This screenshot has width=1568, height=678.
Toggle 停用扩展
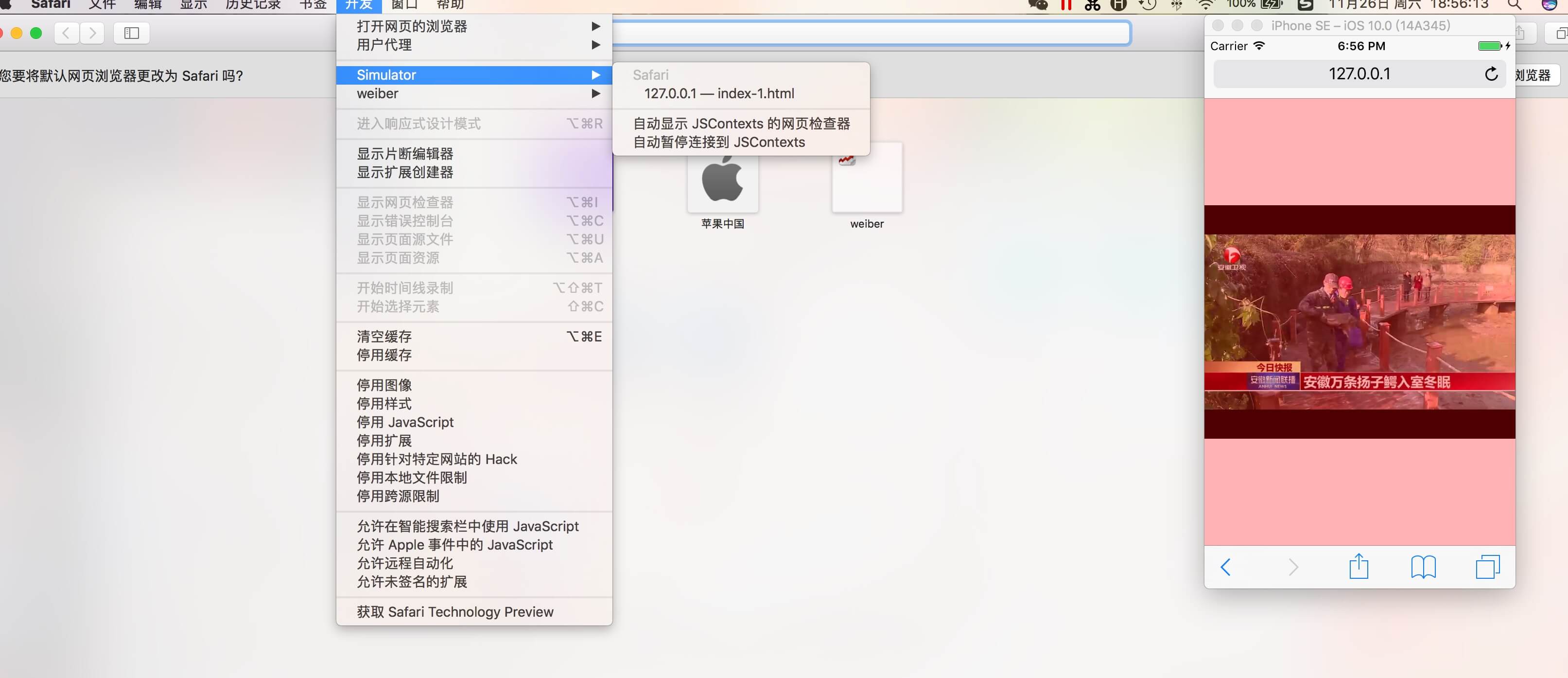(x=474, y=441)
